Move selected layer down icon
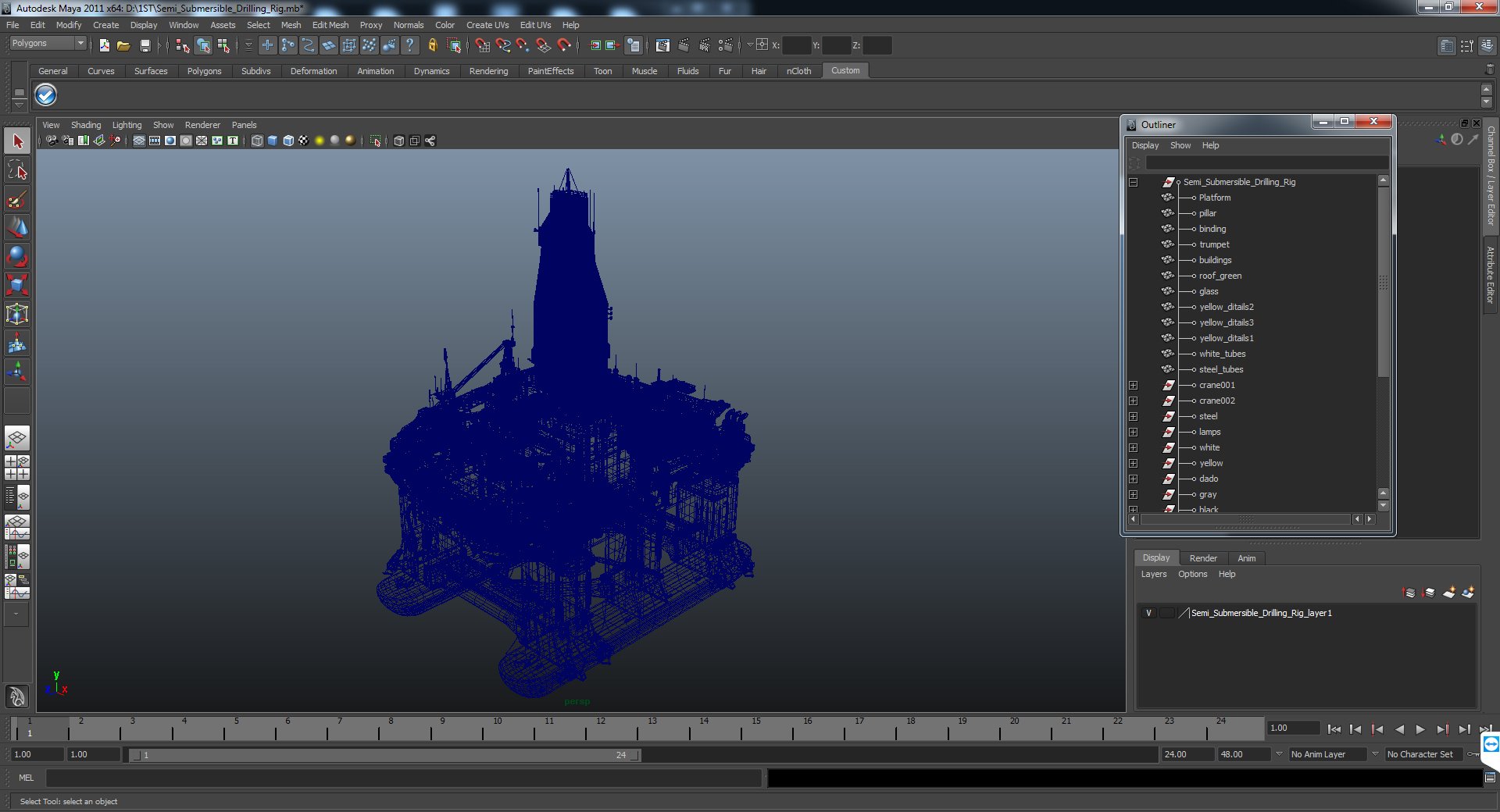This screenshot has width=1500, height=812. click(x=1429, y=593)
